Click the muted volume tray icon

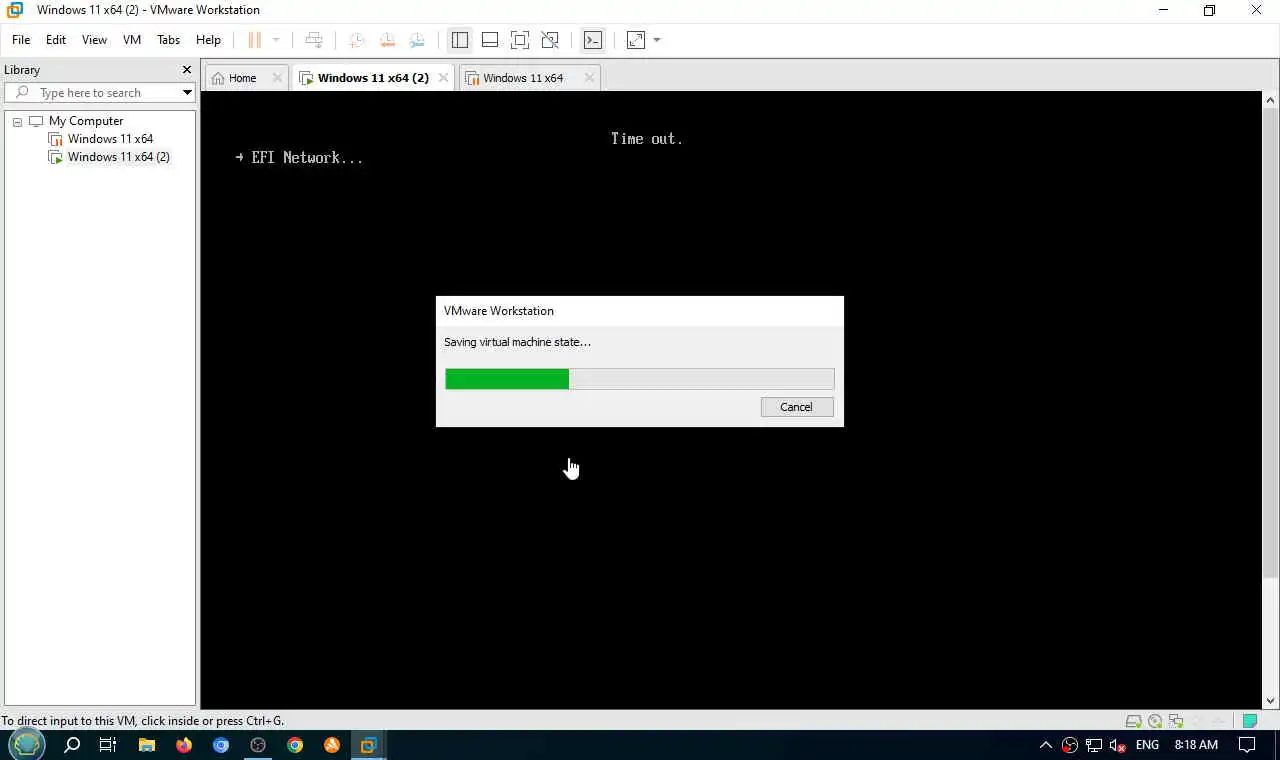coord(1118,745)
